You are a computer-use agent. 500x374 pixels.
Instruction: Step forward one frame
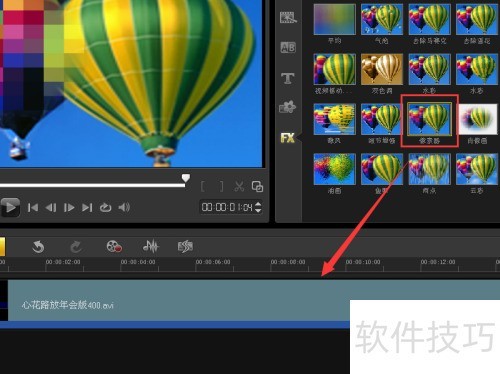(x=69, y=208)
